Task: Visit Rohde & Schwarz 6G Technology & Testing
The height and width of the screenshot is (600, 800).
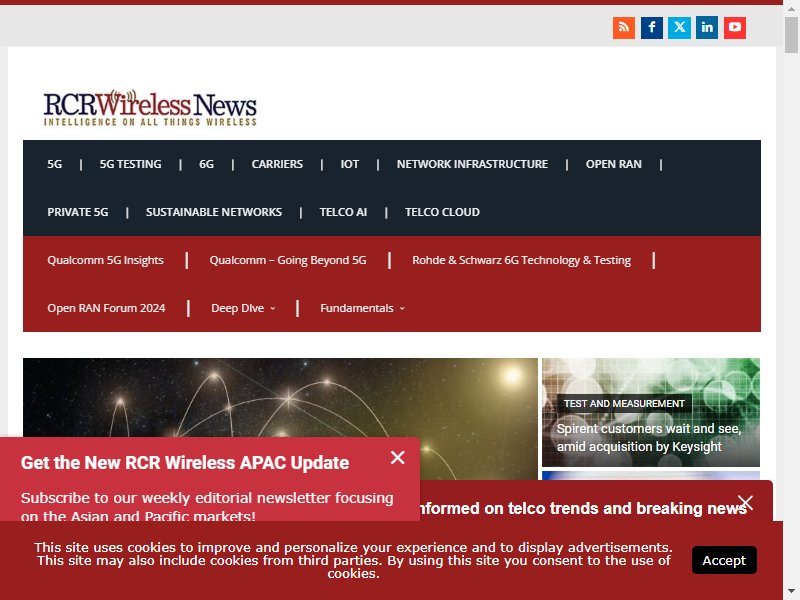Action: [x=521, y=260]
